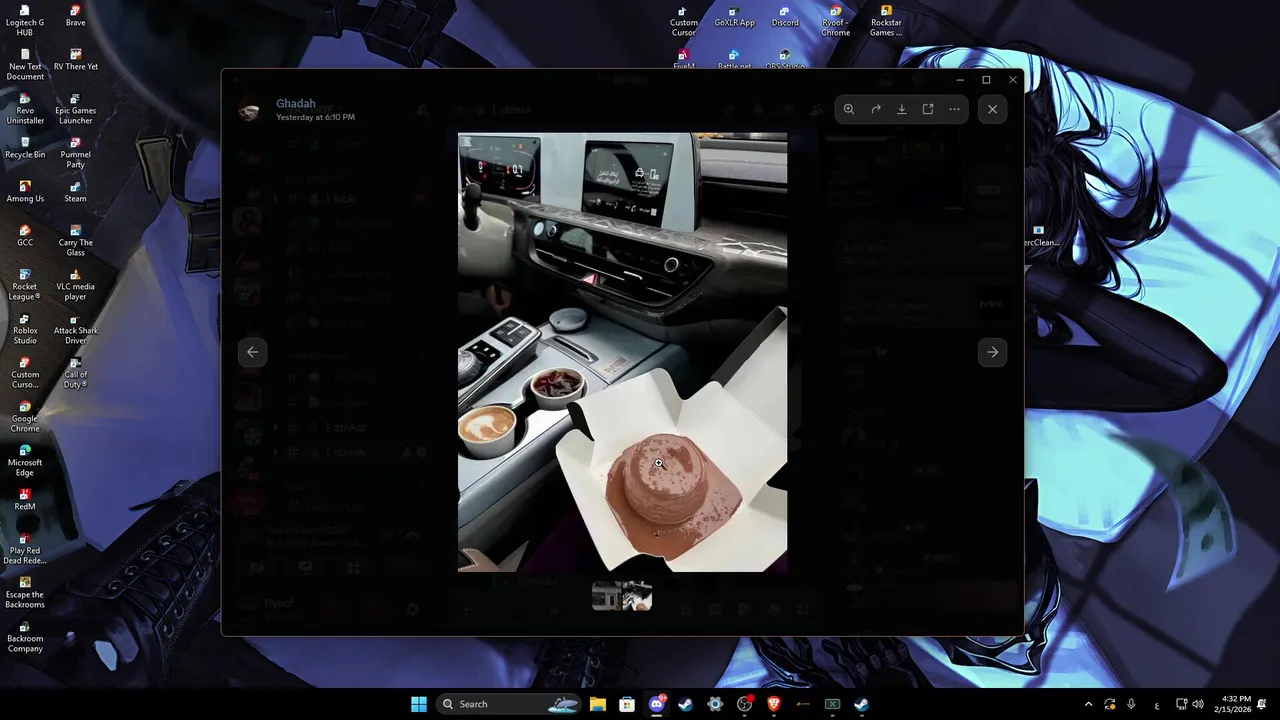The width and height of the screenshot is (1280, 720).
Task: Open Microsoft Edge desktop shortcut
Action: pyautogui.click(x=25, y=461)
